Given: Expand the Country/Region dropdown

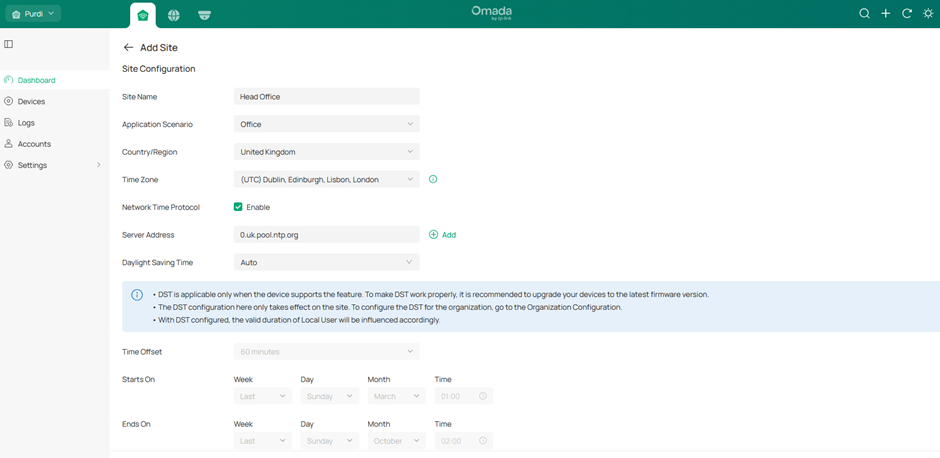Looking at the screenshot, I should click(x=326, y=152).
